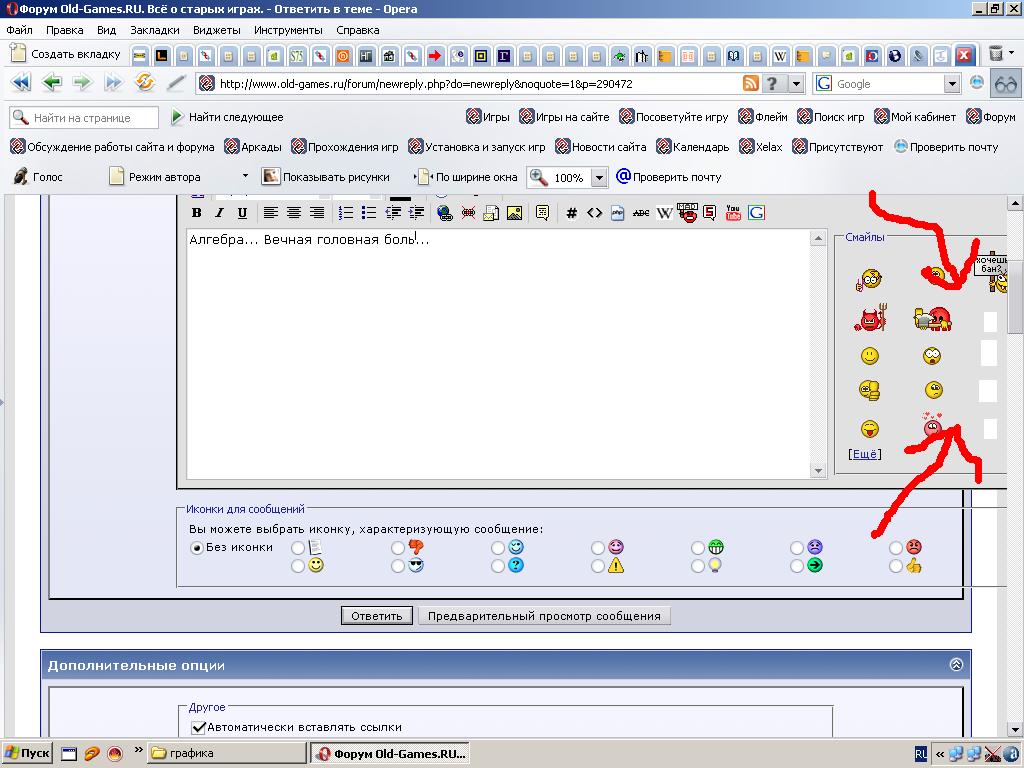Select the yellow smiley message icon radio
The image size is (1024, 768).
(x=298, y=566)
